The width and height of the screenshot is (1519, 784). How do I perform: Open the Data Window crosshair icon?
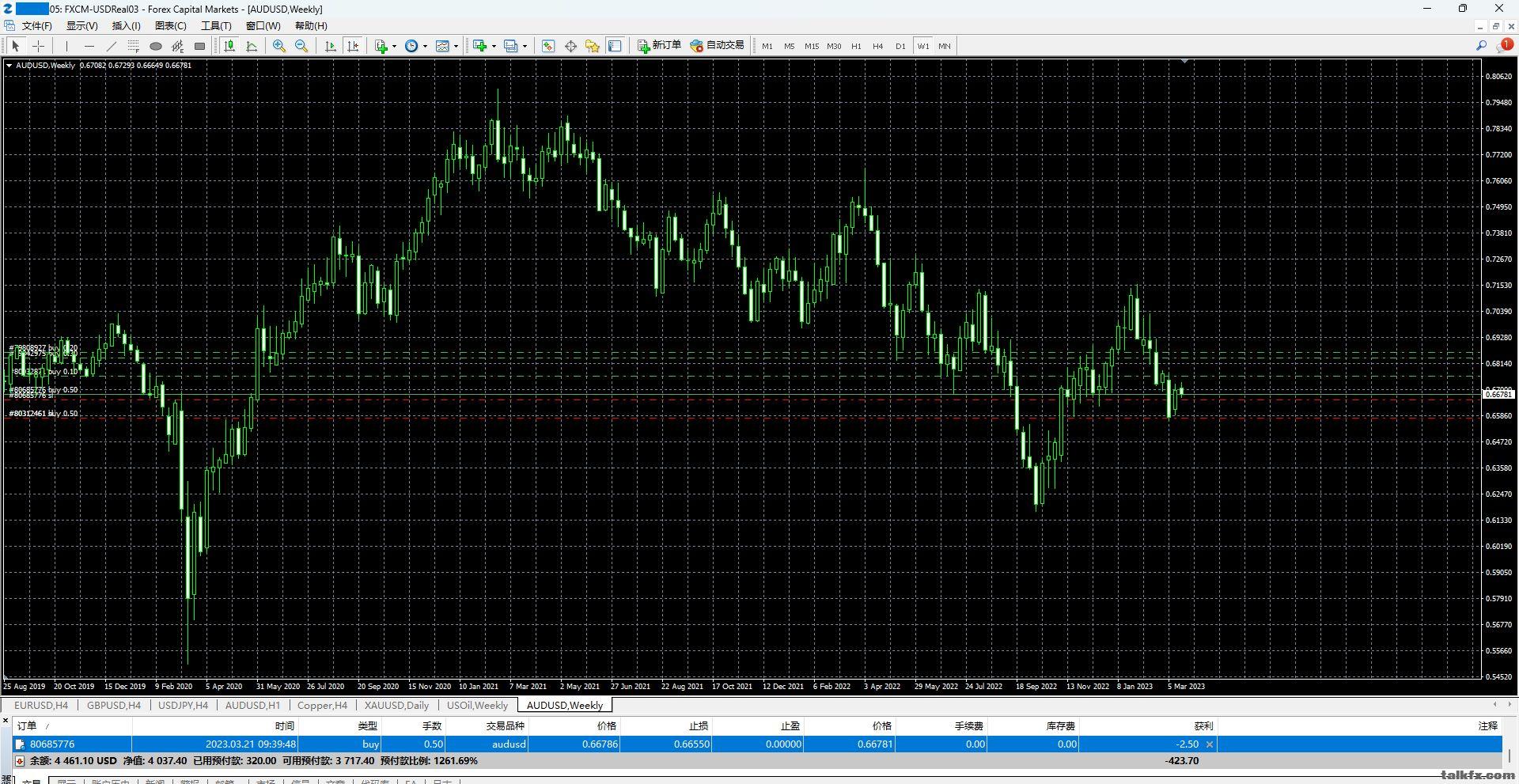570,46
